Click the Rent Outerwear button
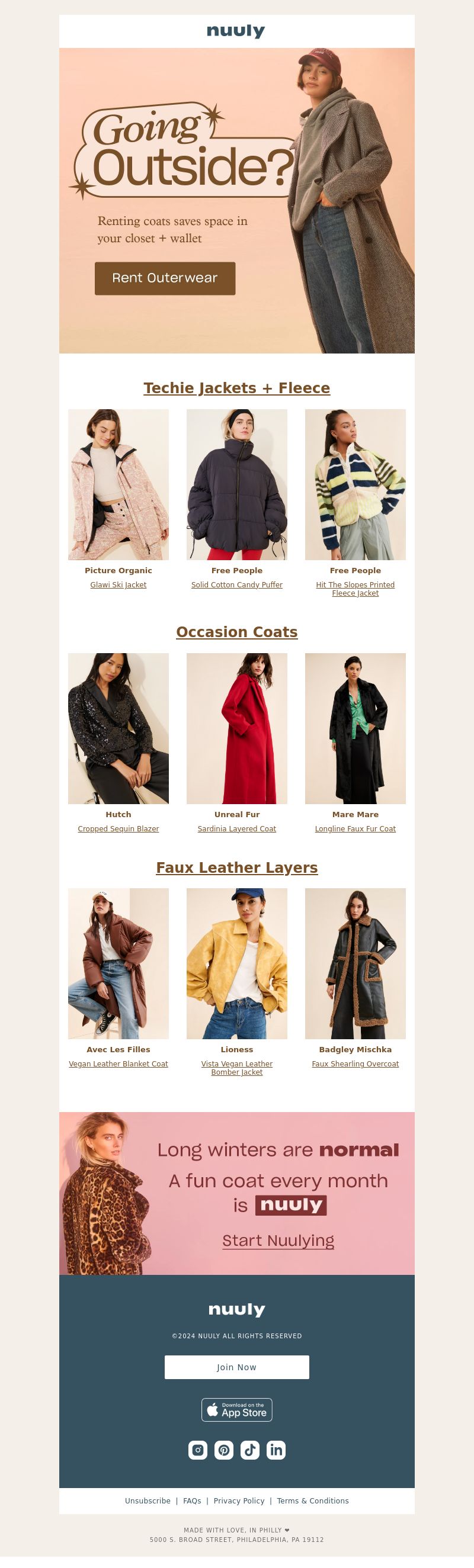 pos(165,278)
